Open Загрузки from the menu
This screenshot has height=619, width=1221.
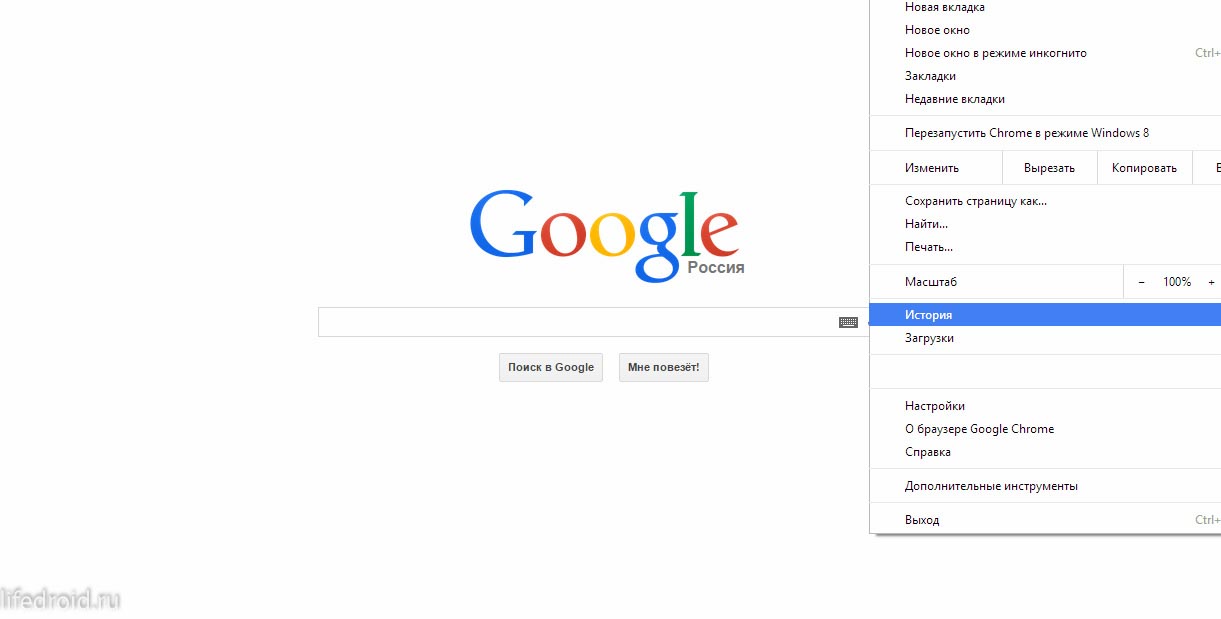(1046, 338)
